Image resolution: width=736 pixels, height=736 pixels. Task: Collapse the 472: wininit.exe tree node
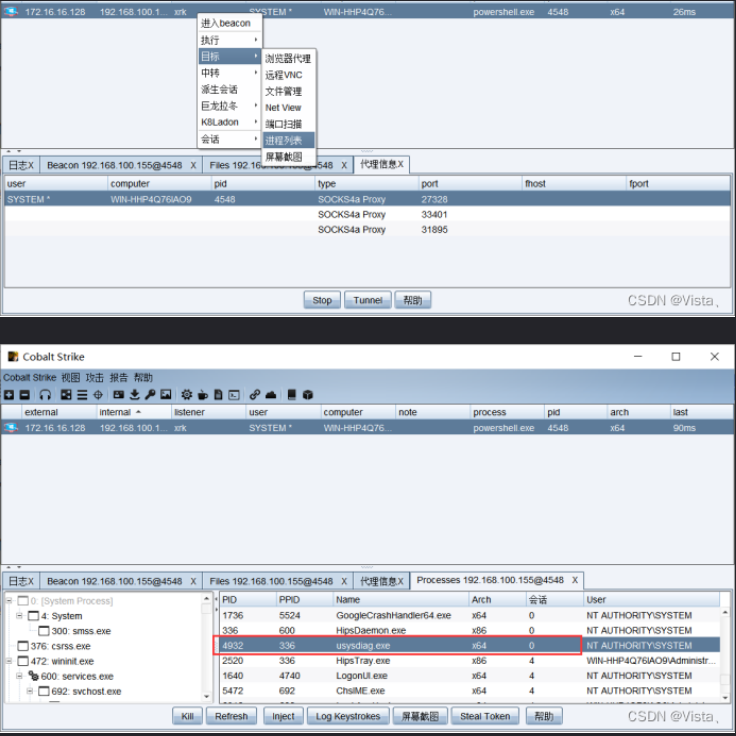coord(8,661)
